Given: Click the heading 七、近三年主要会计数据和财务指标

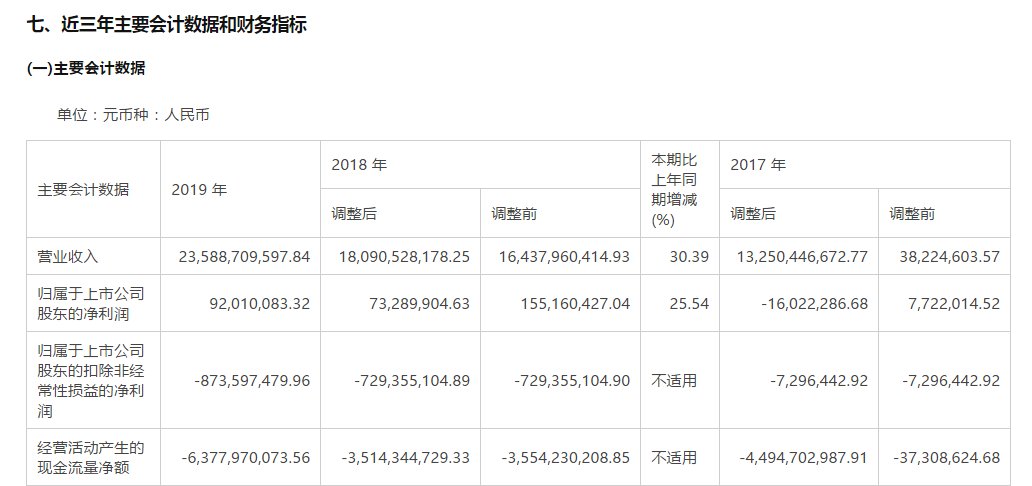Looking at the screenshot, I should tap(166, 25).
